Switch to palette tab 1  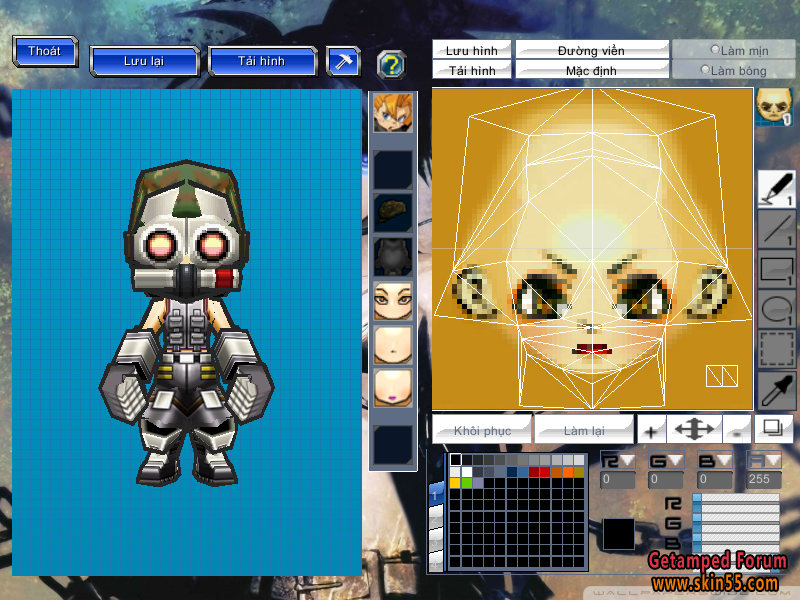[436, 494]
